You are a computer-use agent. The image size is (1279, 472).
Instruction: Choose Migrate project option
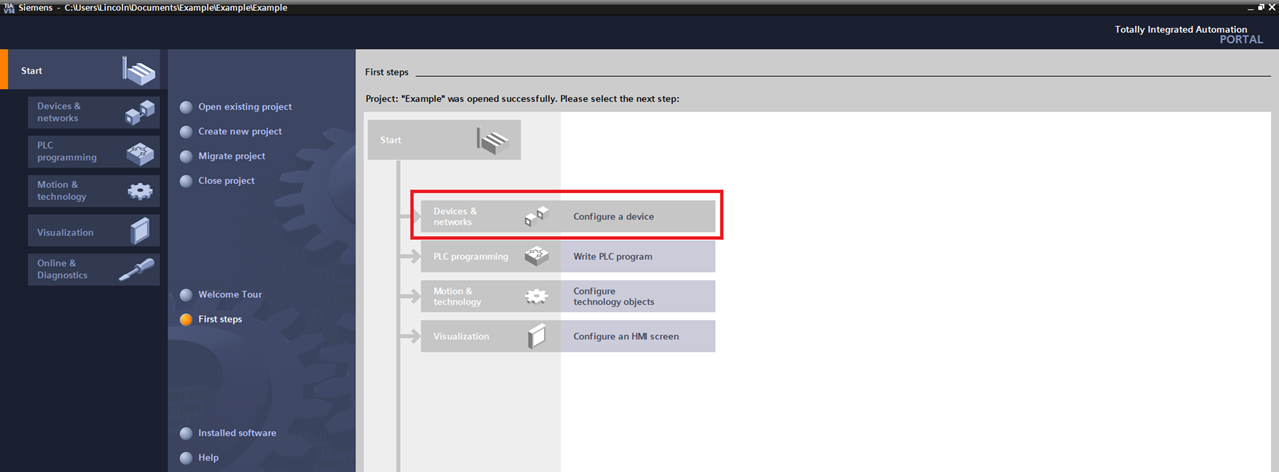[x=232, y=156]
